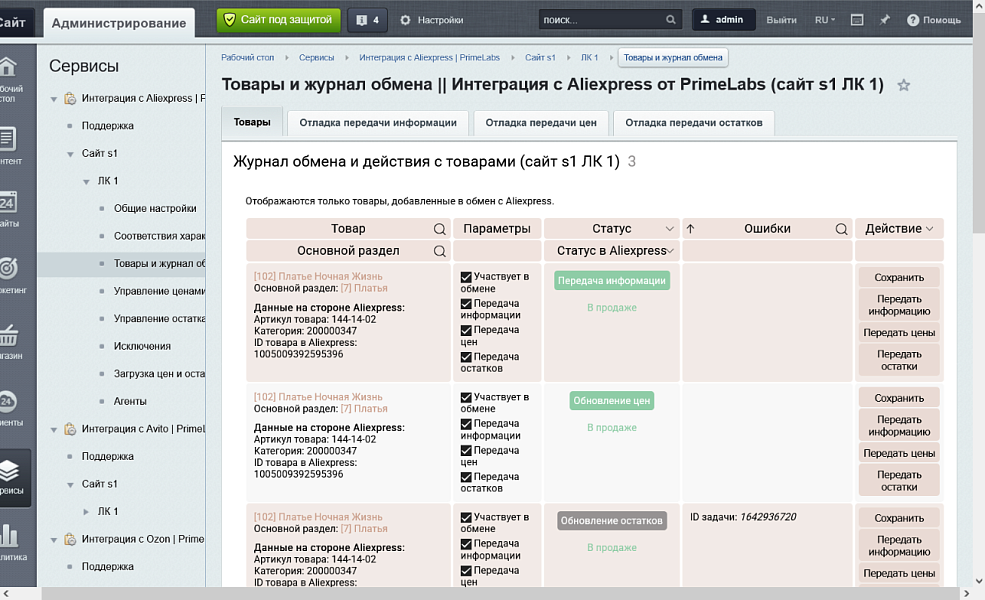Viewport: 985px width, 600px height.
Task: Open the notifications counter icon showing 4
Action: [367, 20]
